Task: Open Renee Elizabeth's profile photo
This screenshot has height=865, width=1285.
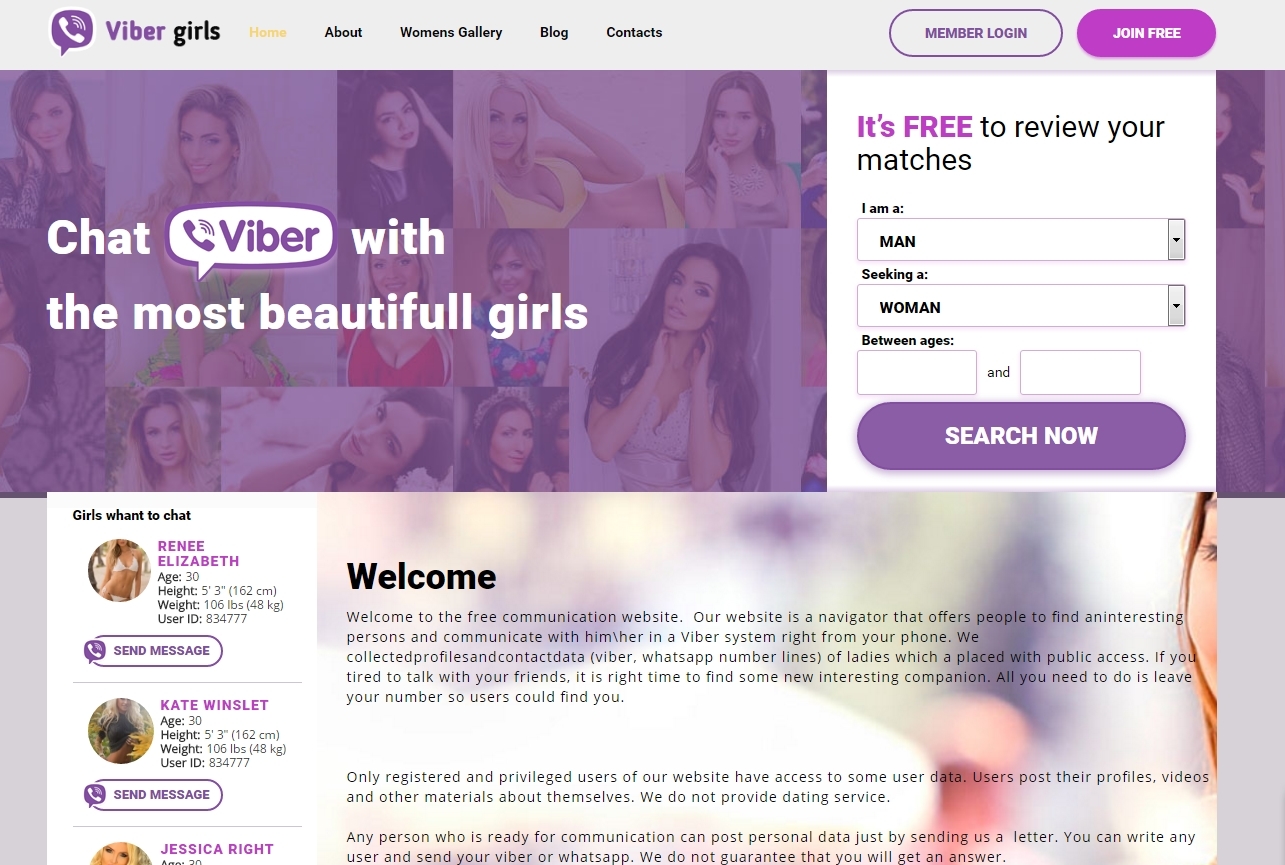Action: click(120, 570)
